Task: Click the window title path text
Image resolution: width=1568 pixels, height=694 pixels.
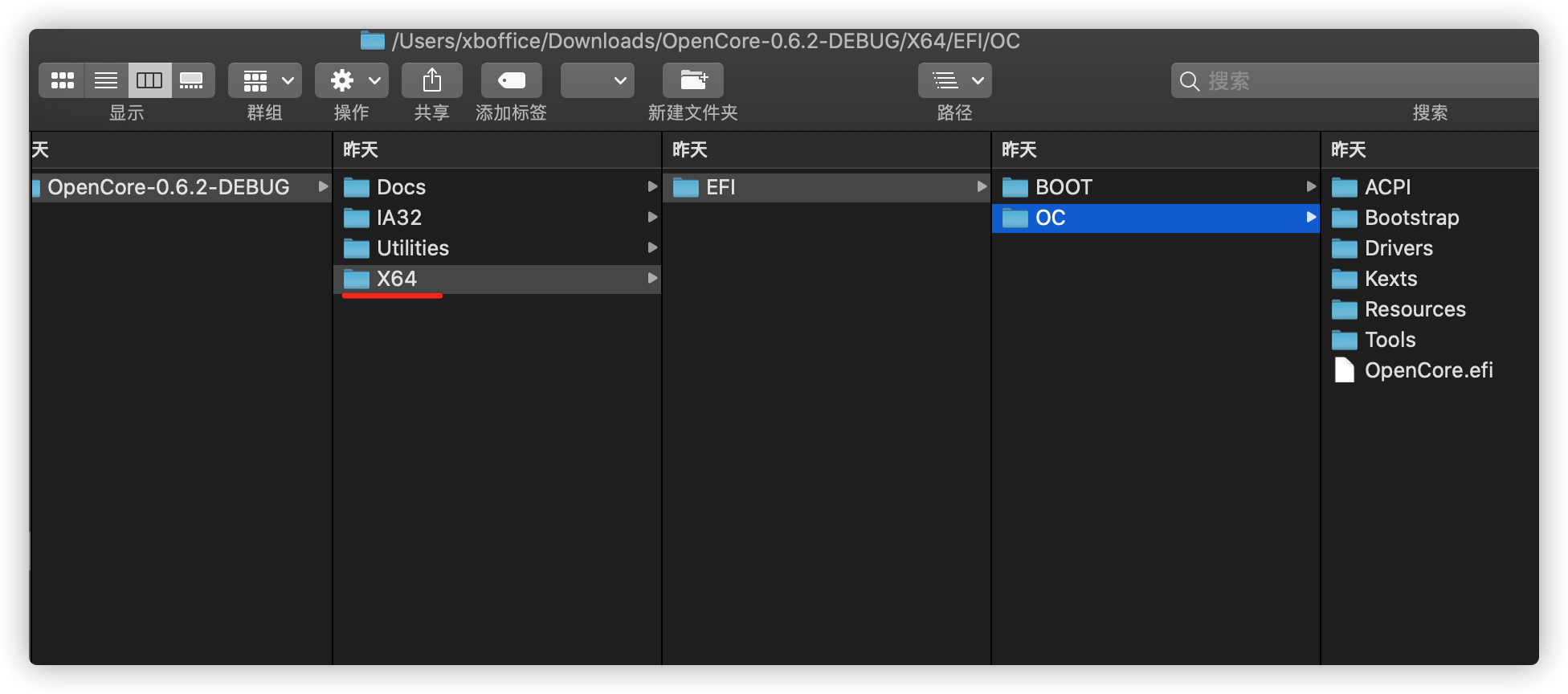Action: pyautogui.click(x=706, y=41)
